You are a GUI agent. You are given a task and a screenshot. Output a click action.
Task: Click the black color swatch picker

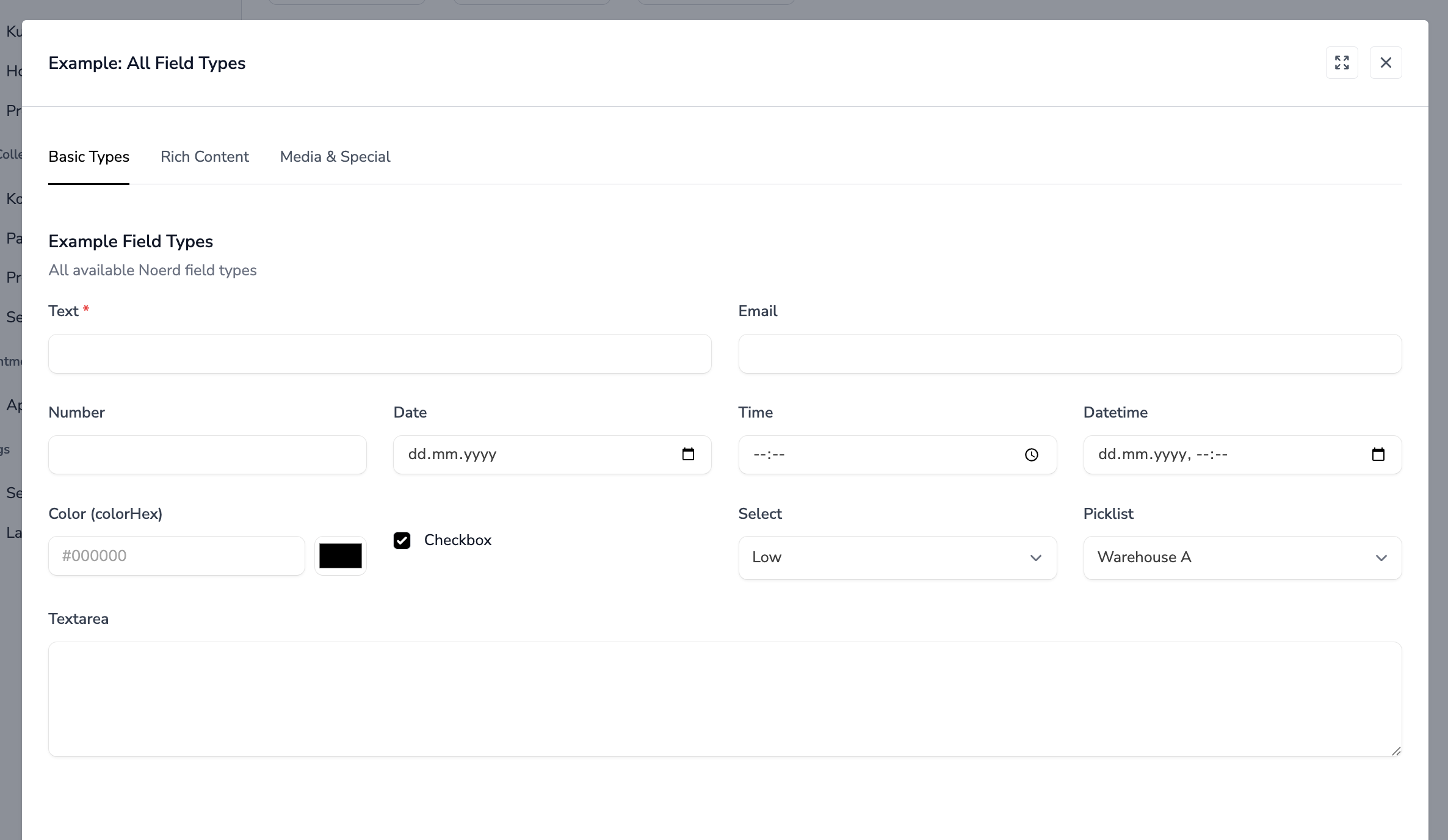pos(340,556)
